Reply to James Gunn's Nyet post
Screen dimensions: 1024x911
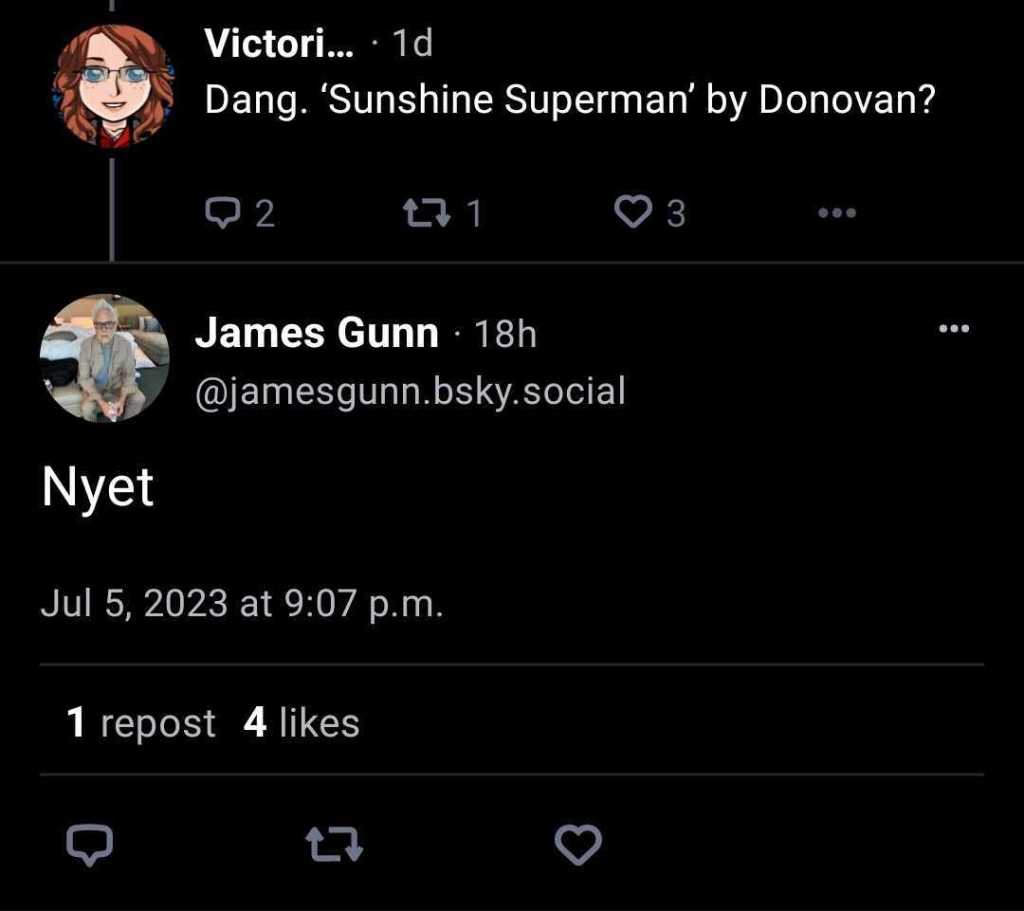coord(88,847)
